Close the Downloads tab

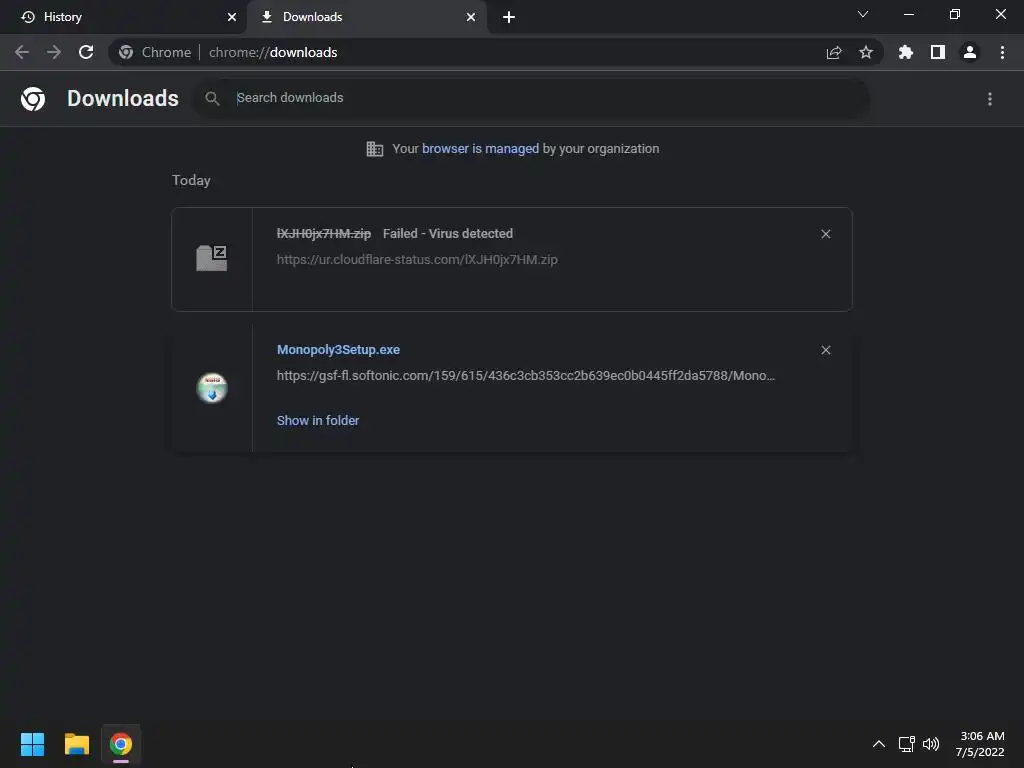pos(471,17)
